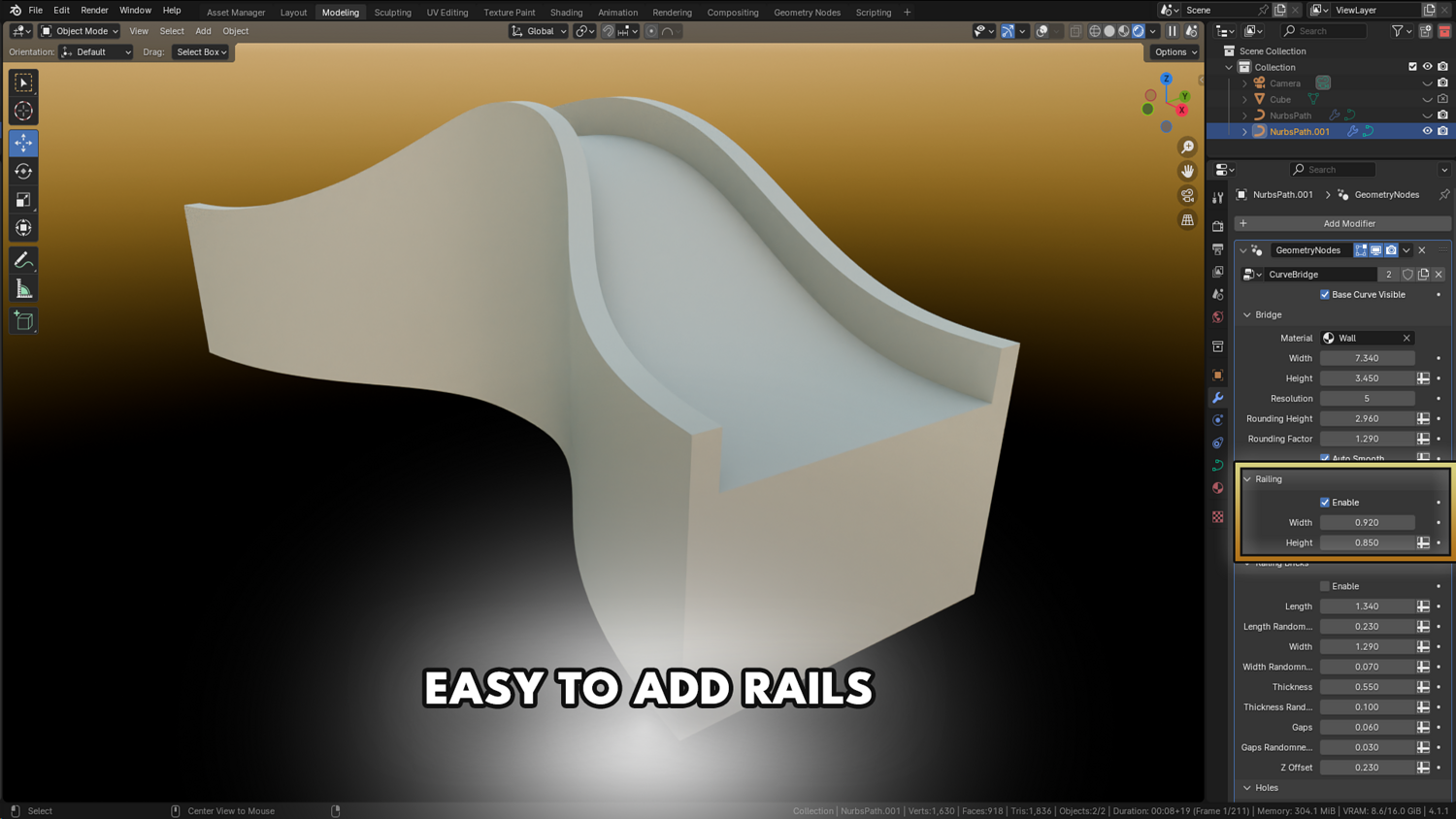Open the Texture properties tab
This screenshot has height=819, width=1456.
[1218, 517]
